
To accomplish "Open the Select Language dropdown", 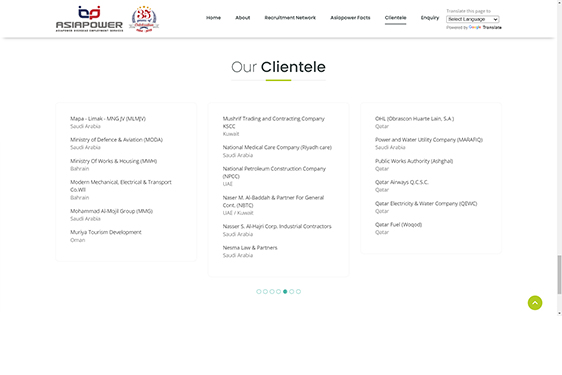I will (x=472, y=19).
